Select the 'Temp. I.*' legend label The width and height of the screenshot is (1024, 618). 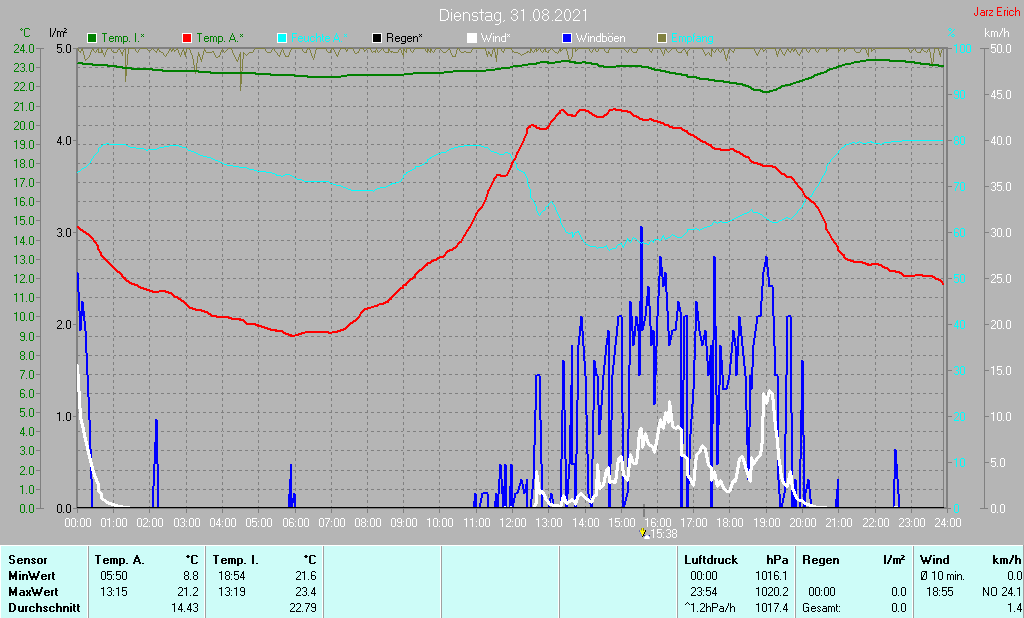point(123,39)
